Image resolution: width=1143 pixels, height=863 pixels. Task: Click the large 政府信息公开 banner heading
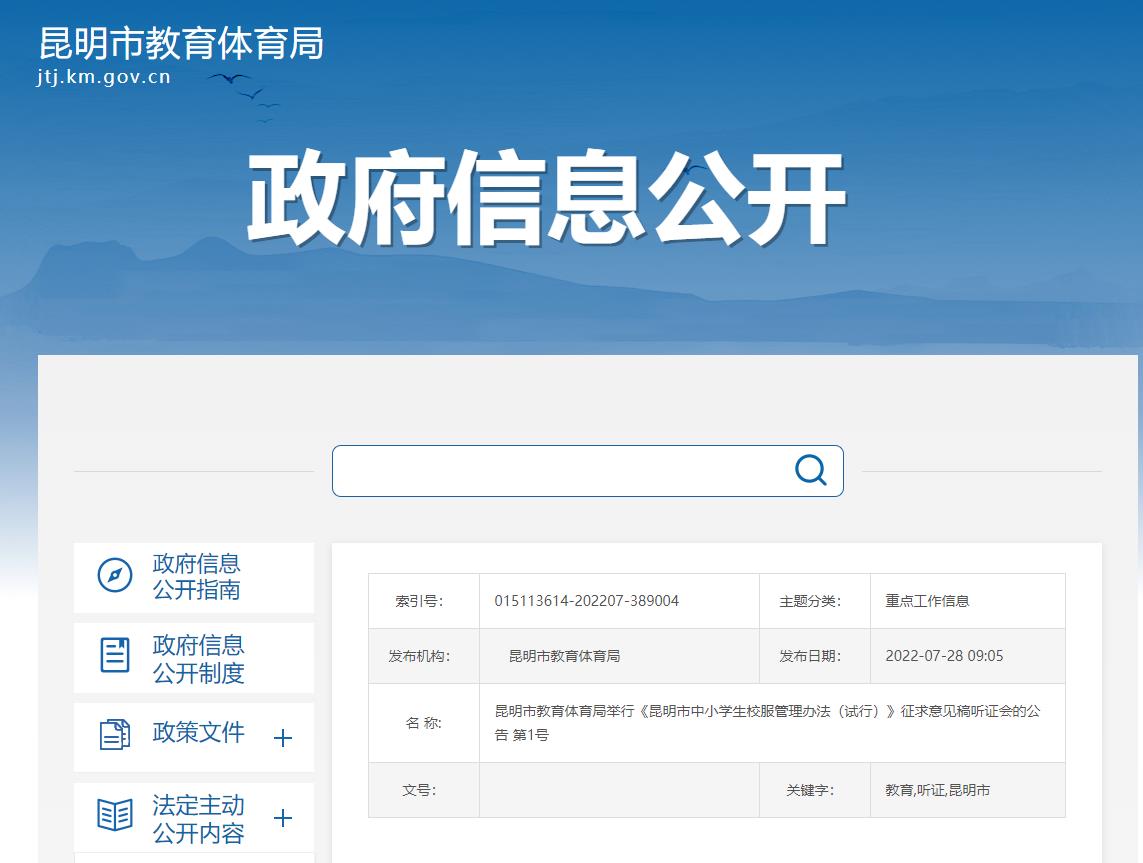click(546, 199)
